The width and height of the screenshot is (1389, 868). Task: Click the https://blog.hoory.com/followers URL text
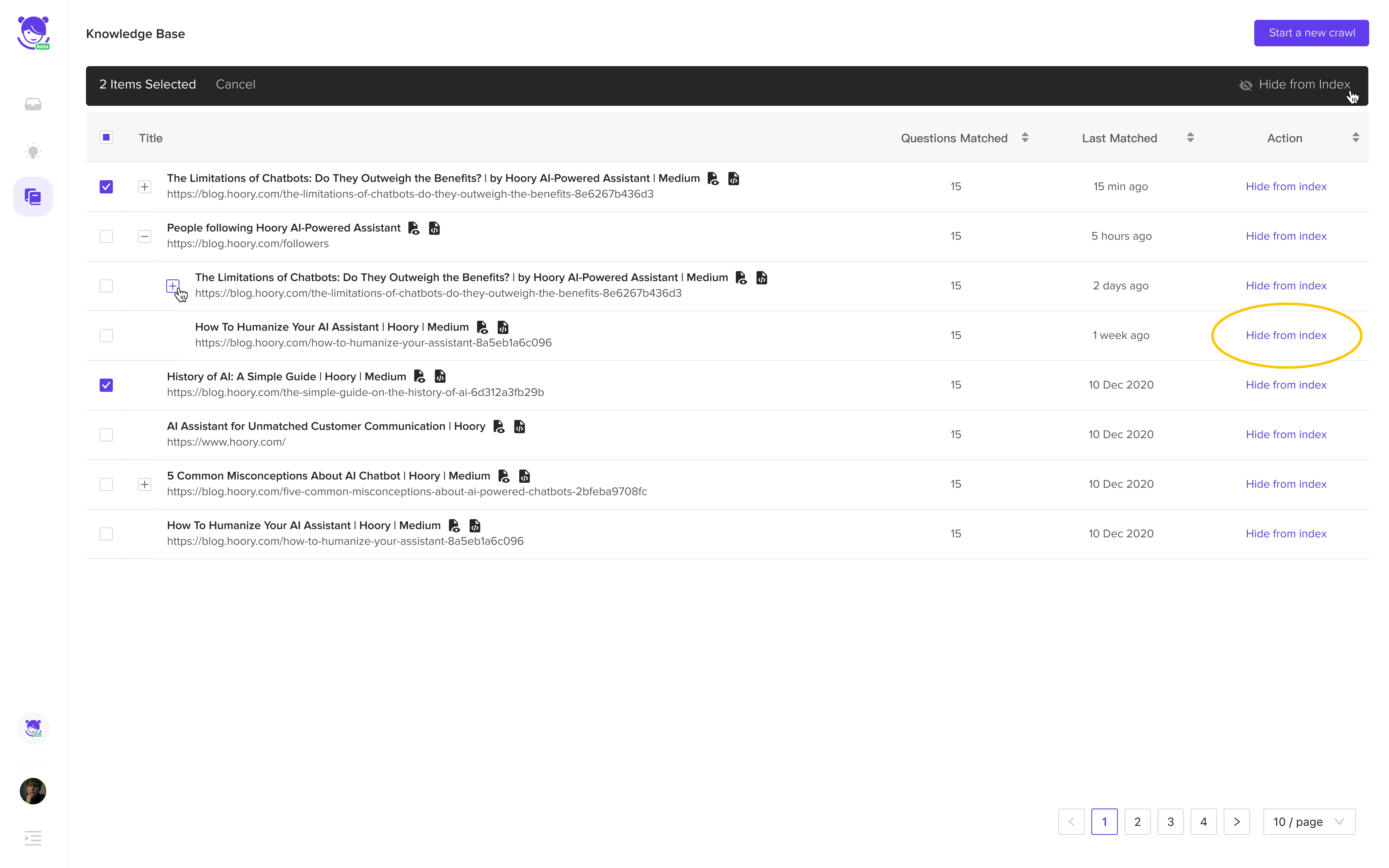(x=248, y=244)
